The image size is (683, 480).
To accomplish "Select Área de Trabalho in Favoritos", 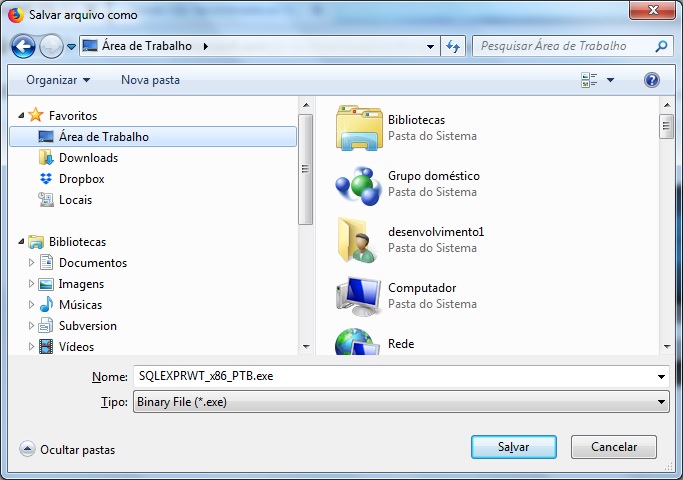I will coord(153,137).
